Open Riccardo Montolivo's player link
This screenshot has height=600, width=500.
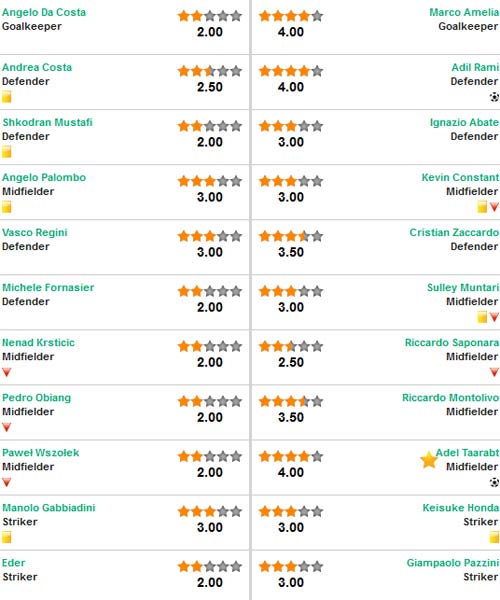pos(450,398)
